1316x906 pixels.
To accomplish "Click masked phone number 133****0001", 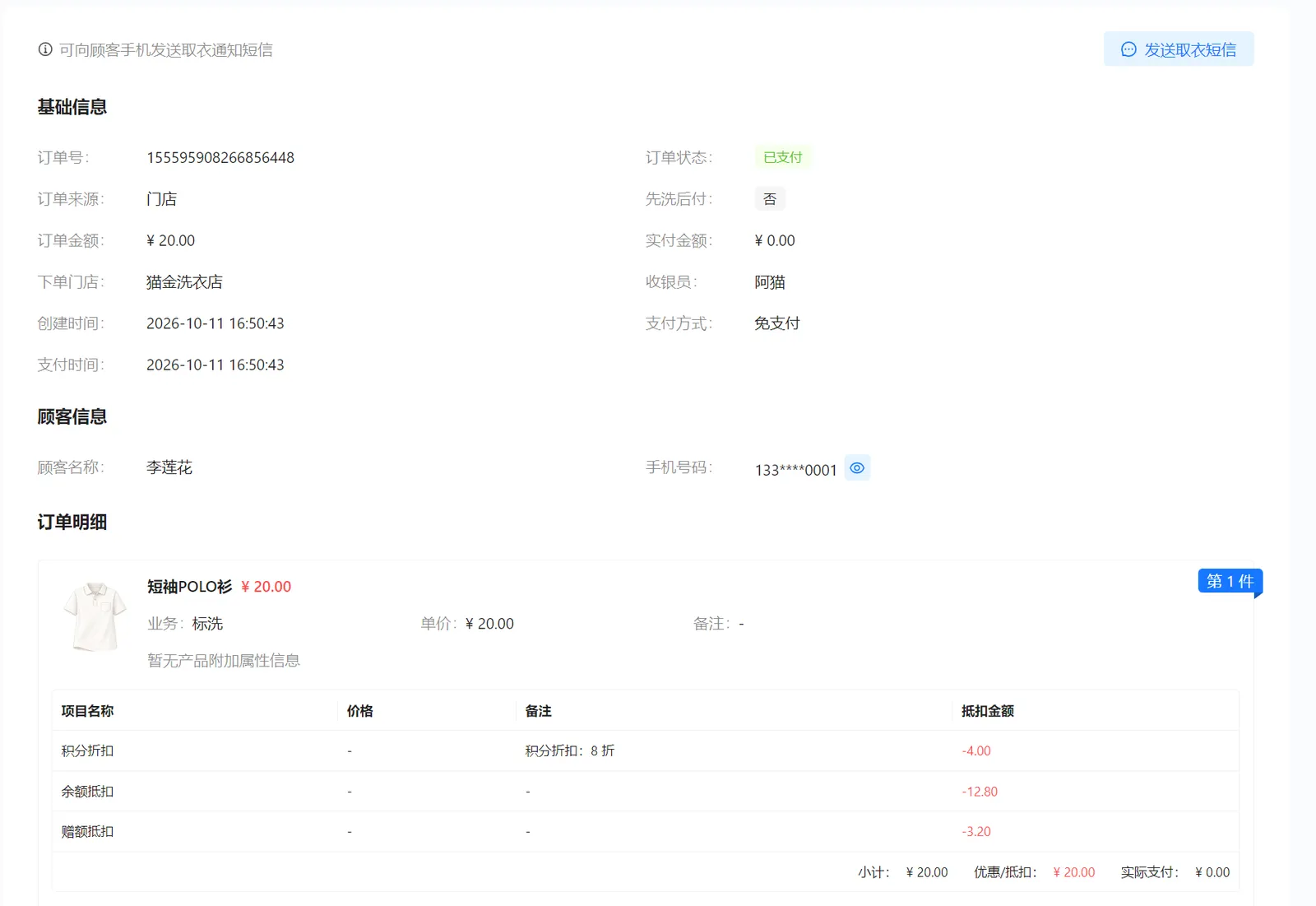I will (795, 470).
